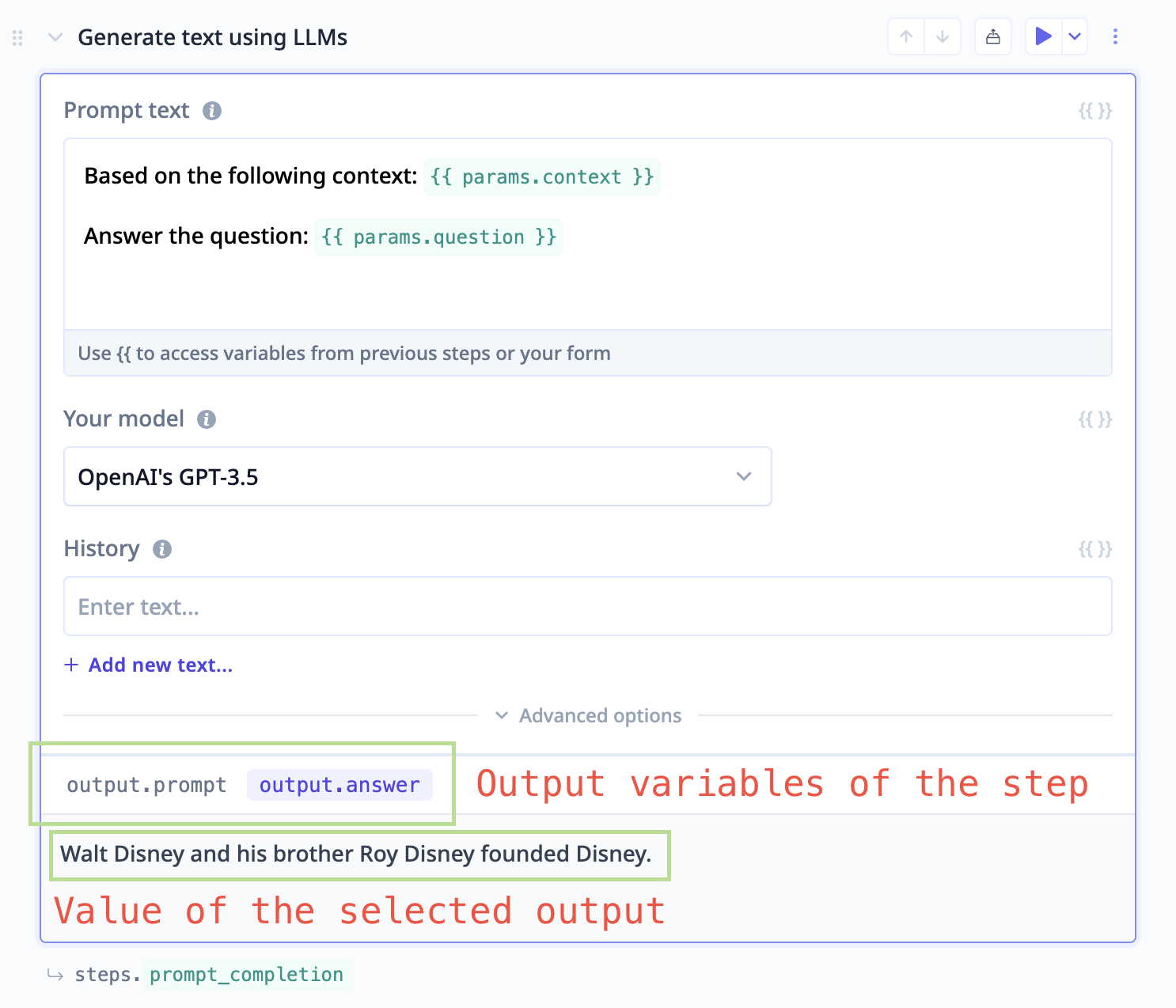The width and height of the screenshot is (1176, 1008).
Task: Open the three-dot step menu
Action: (x=1115, y=36)
